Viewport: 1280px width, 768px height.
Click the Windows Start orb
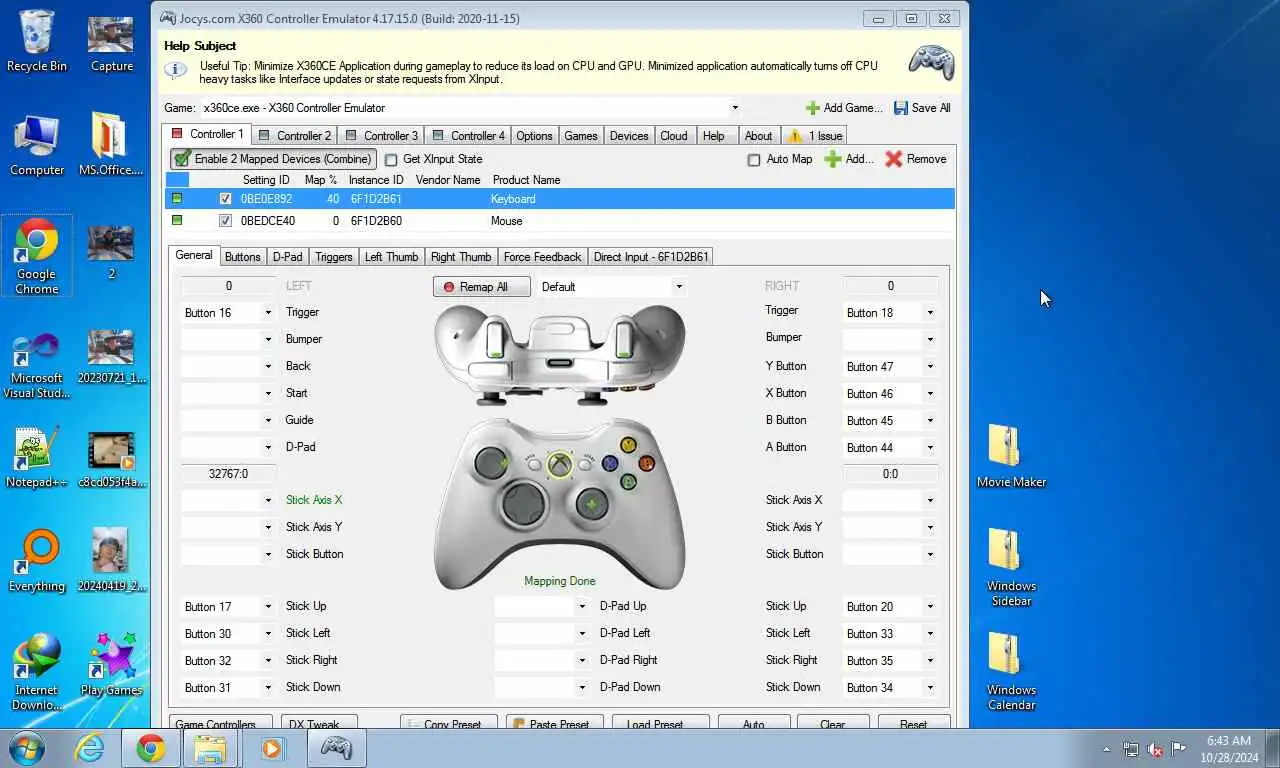tap(27, 748)
